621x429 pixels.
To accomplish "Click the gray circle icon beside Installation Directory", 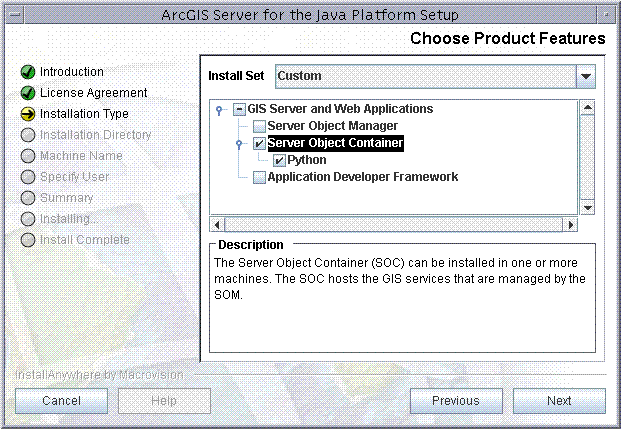I will (28, 135).
